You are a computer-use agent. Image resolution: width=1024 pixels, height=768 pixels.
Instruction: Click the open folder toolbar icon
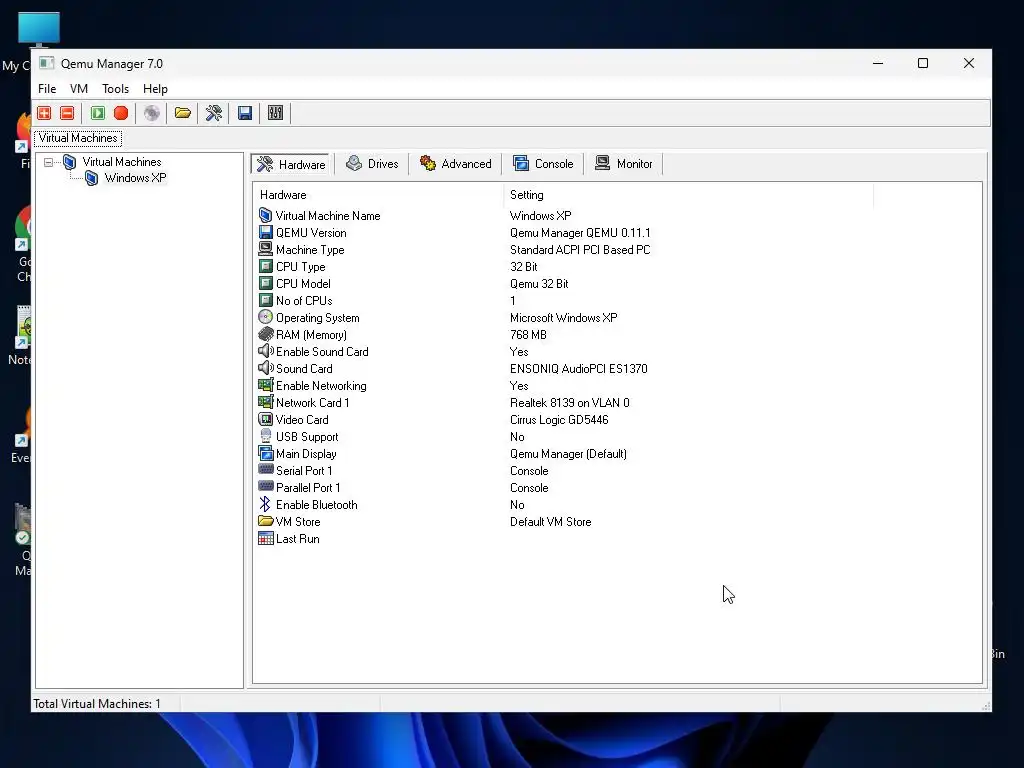183,113
